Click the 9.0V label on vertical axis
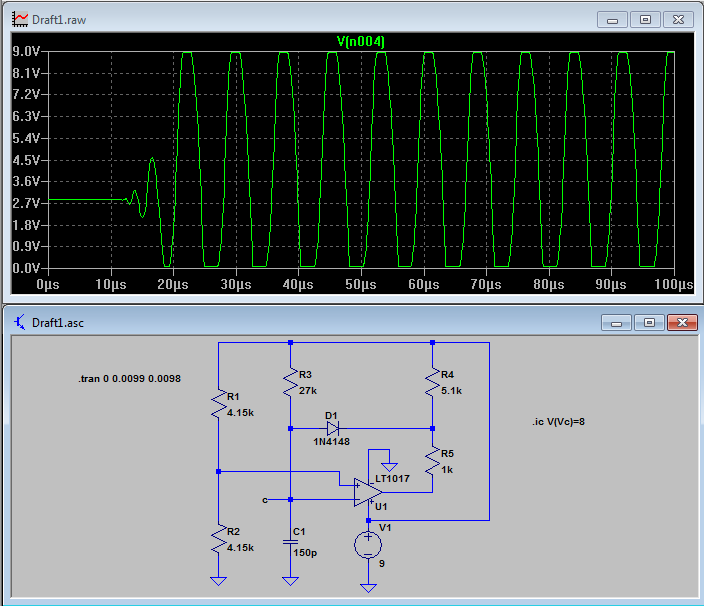The image size is (704, 606). click(25, 52)
